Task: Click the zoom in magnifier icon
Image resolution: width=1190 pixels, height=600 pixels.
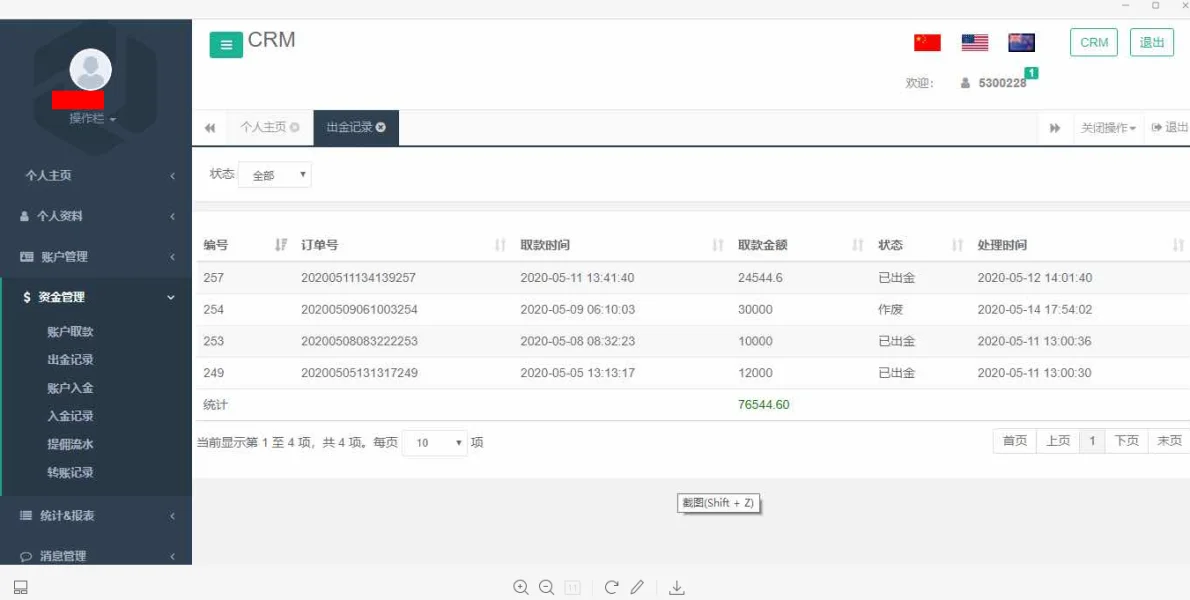Action: [520, 588]
